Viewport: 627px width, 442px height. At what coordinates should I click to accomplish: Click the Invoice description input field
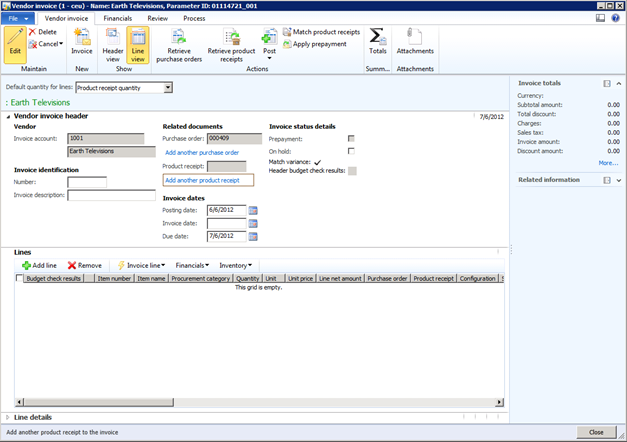(x=111, y=195)
